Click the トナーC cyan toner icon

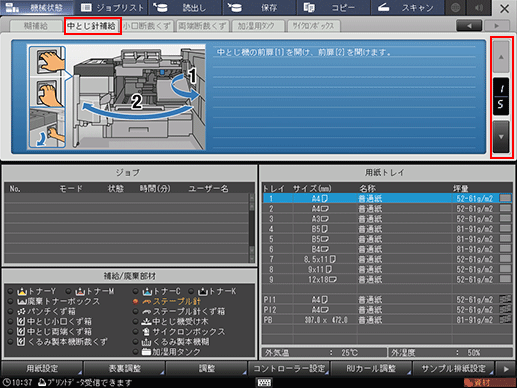point(147,292)
